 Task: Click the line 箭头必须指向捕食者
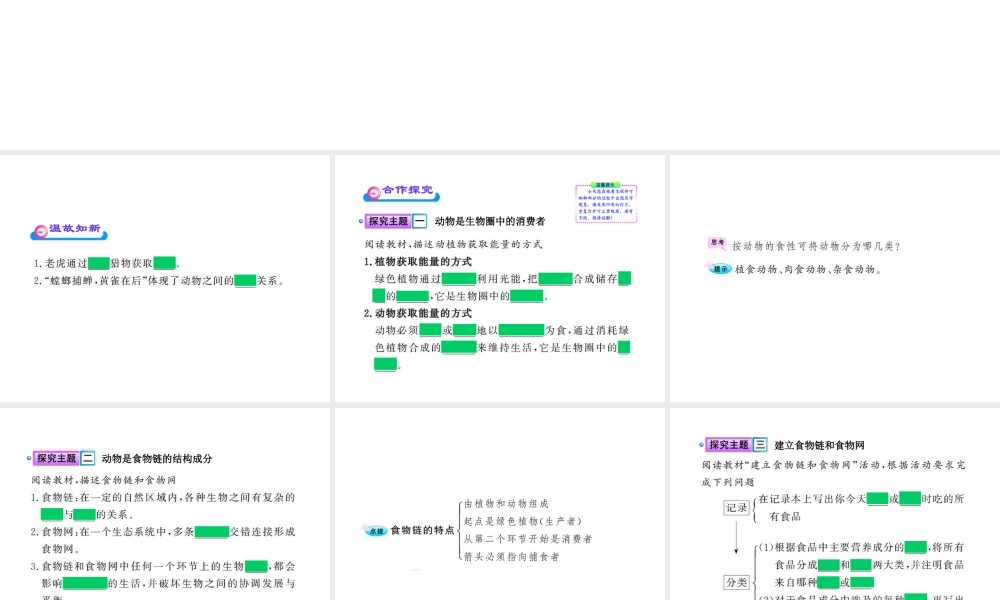click(x=511, y=557)
